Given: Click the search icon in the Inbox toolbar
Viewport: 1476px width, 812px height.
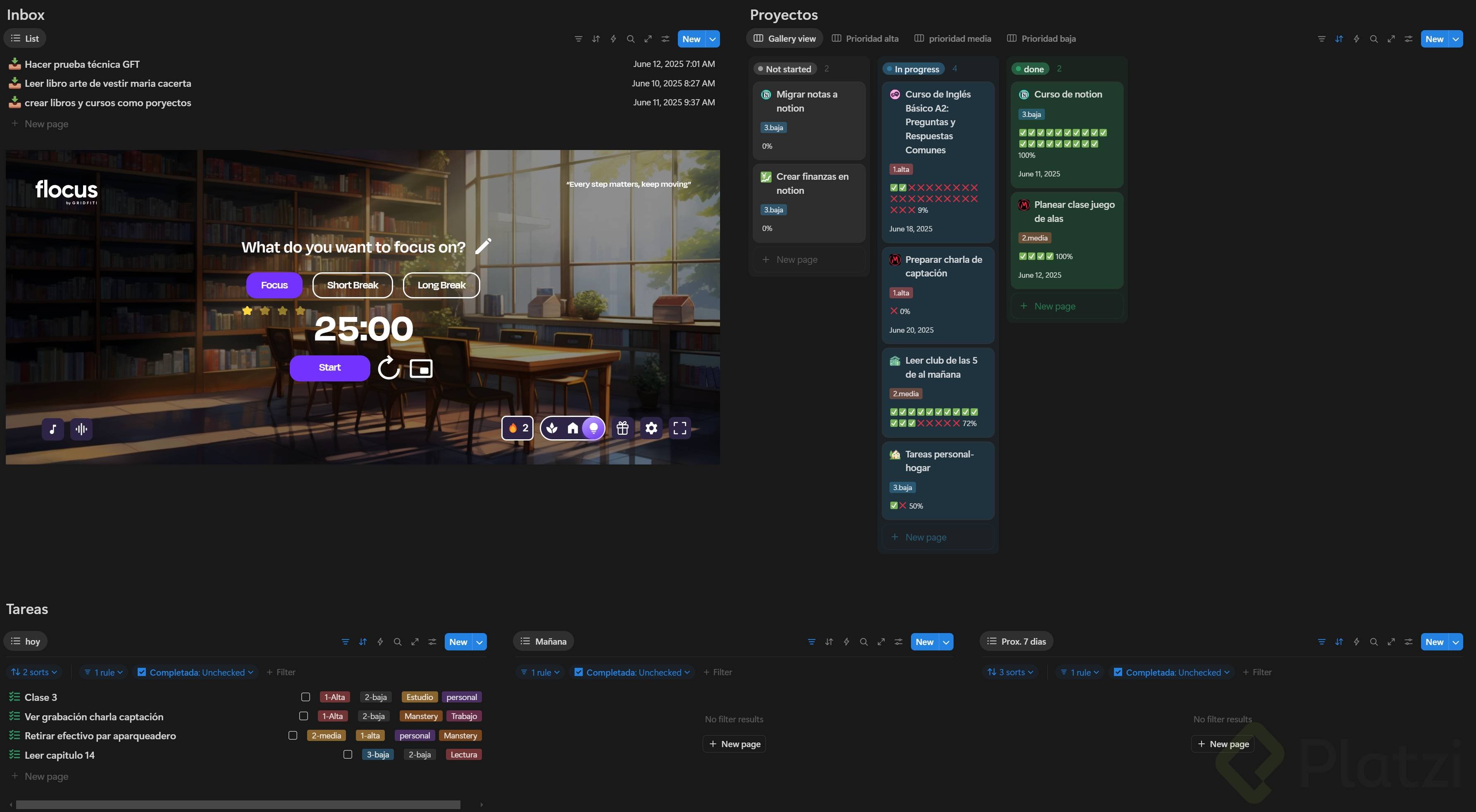Looking at the screenshot, I should click(630, 39).
